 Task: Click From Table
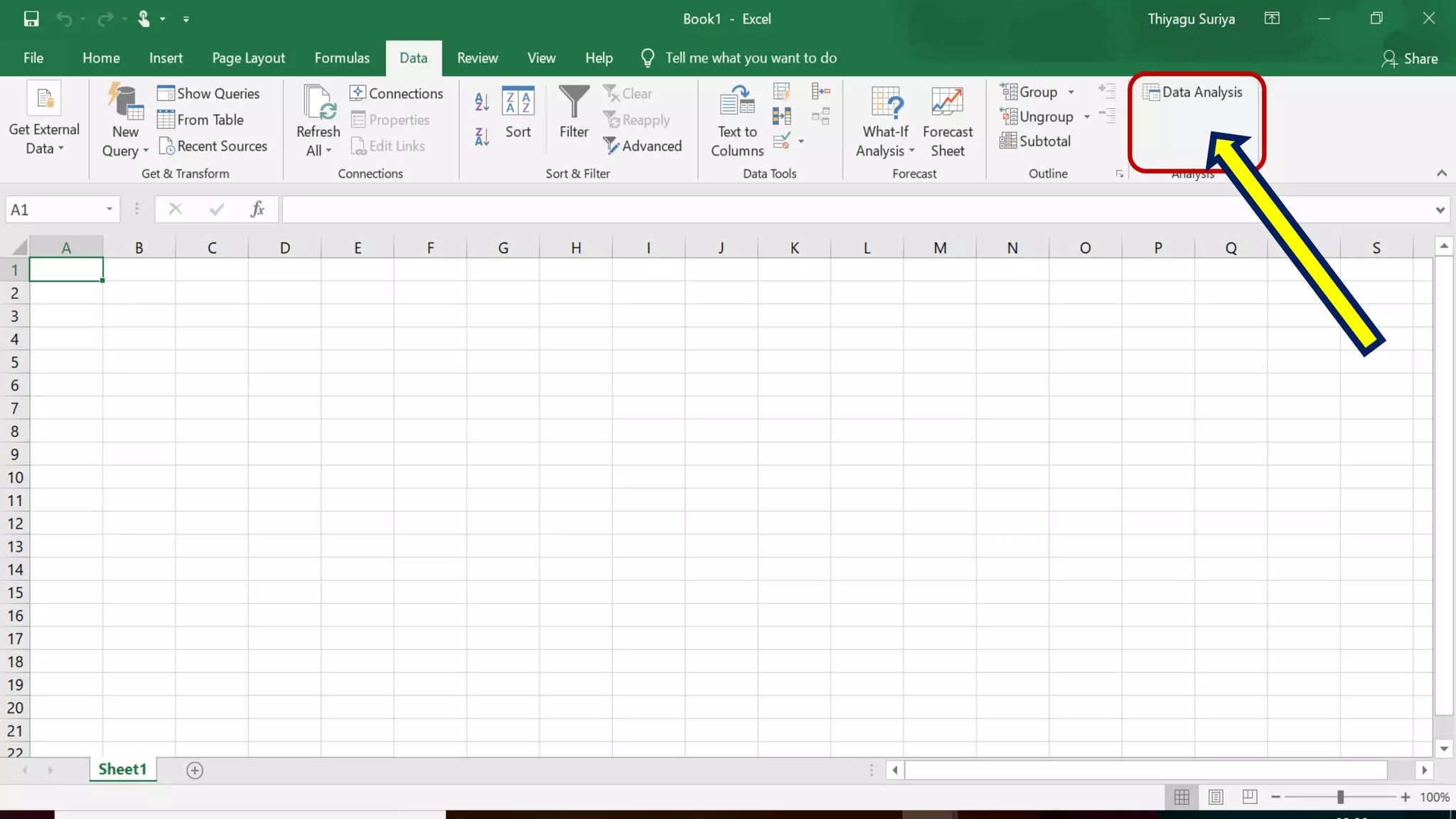point(200,120)
